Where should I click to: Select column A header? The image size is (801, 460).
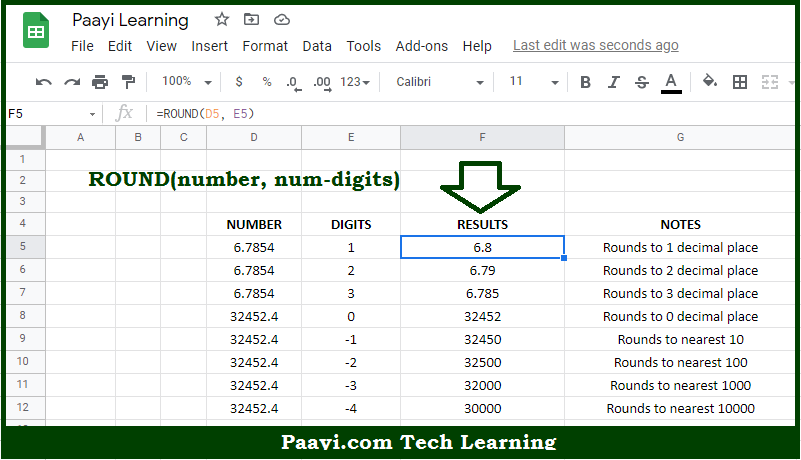coord(80,137)
